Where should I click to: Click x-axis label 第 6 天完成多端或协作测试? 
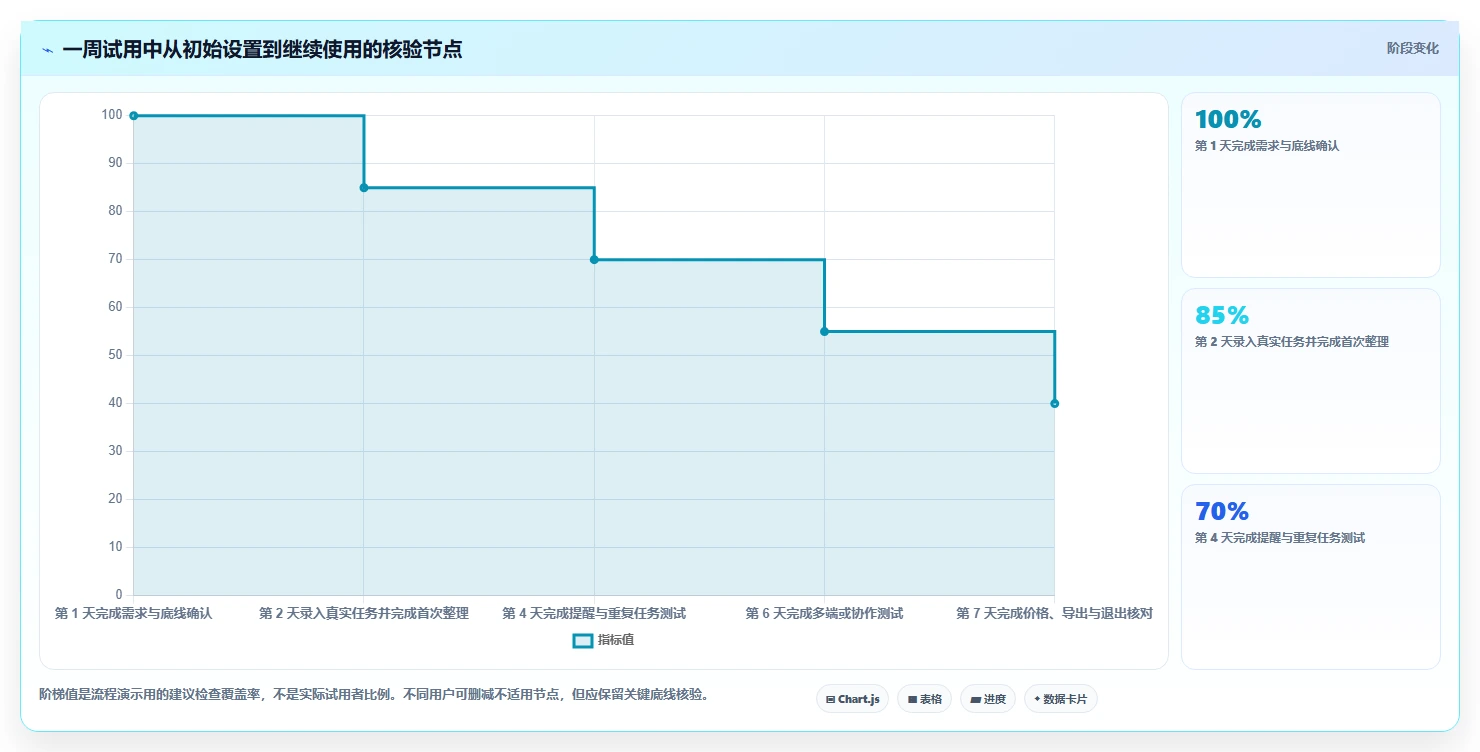824,613
